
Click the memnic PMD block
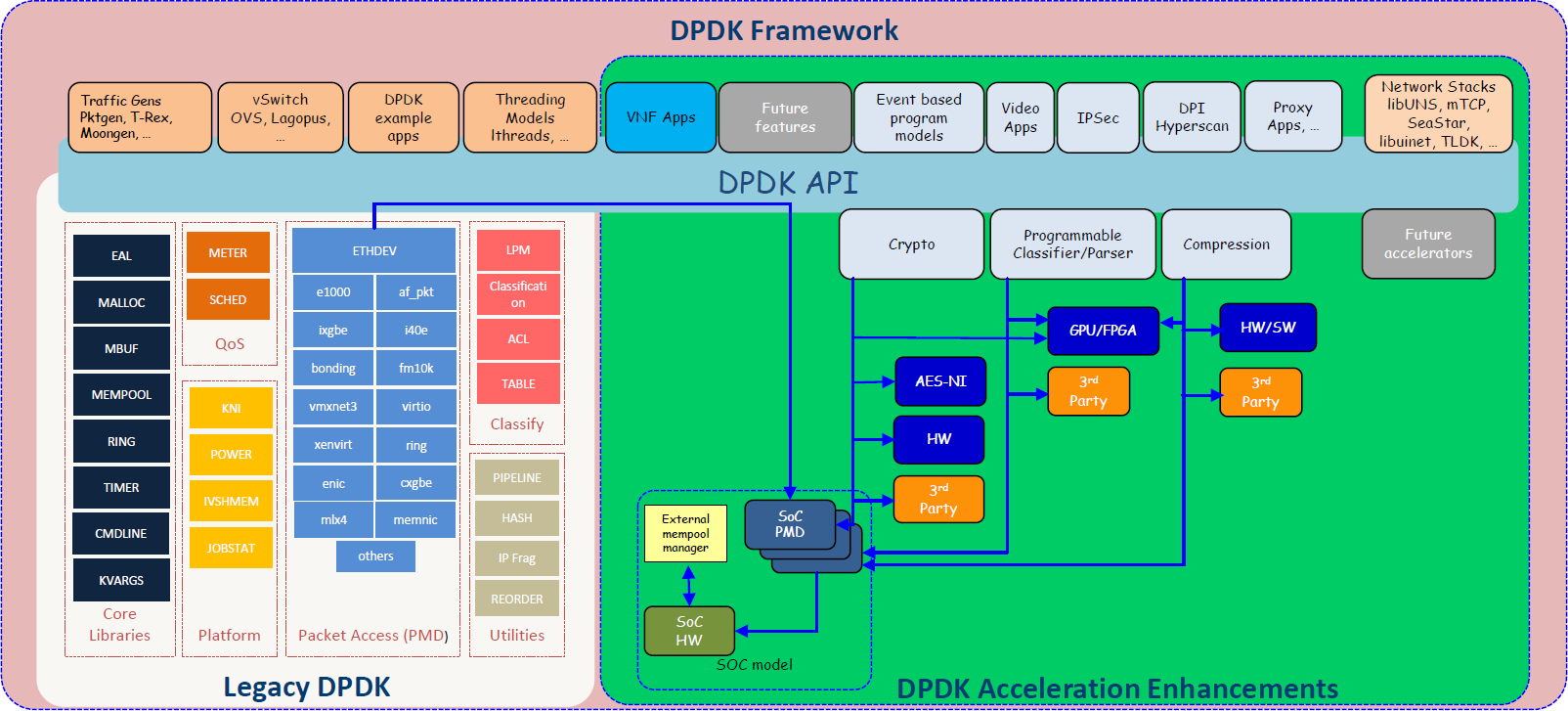(416, 520)
